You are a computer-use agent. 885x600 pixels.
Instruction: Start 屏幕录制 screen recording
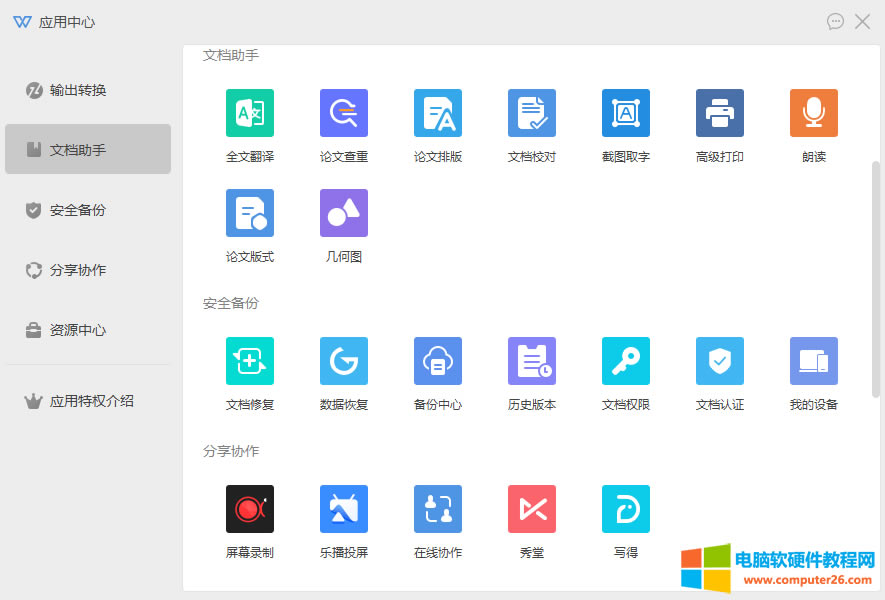pyautogui.click(x=250, y=510)
